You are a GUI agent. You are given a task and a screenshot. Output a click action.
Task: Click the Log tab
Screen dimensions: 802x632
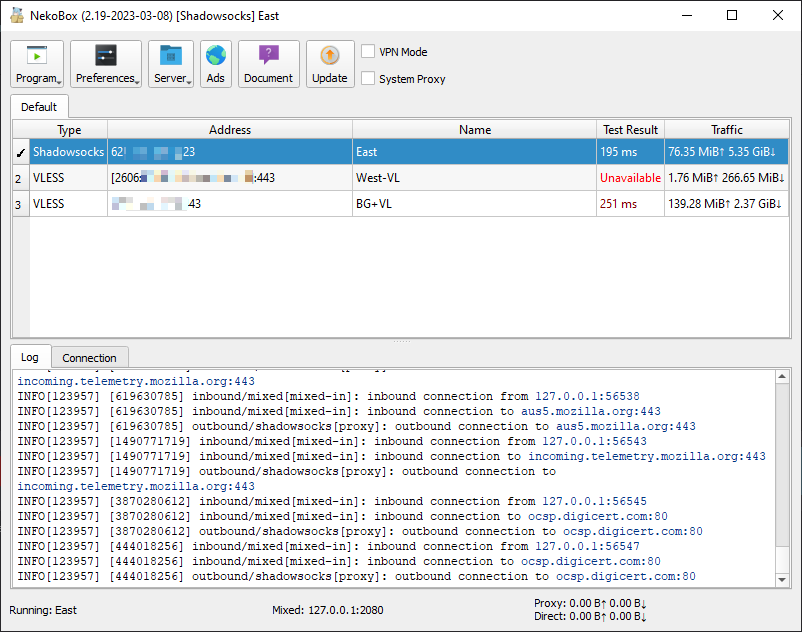(30, 357)
